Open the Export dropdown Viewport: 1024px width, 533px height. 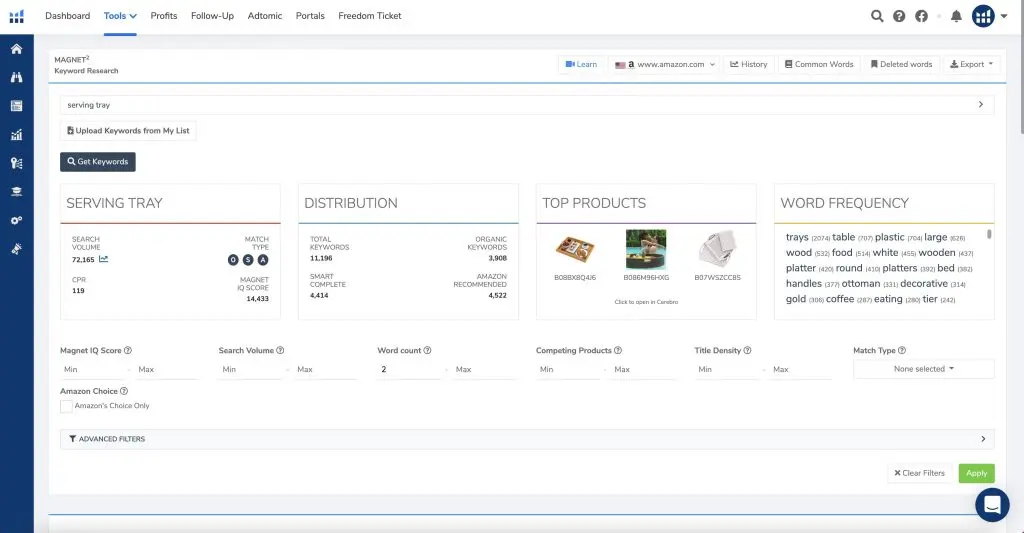[971, 64]
